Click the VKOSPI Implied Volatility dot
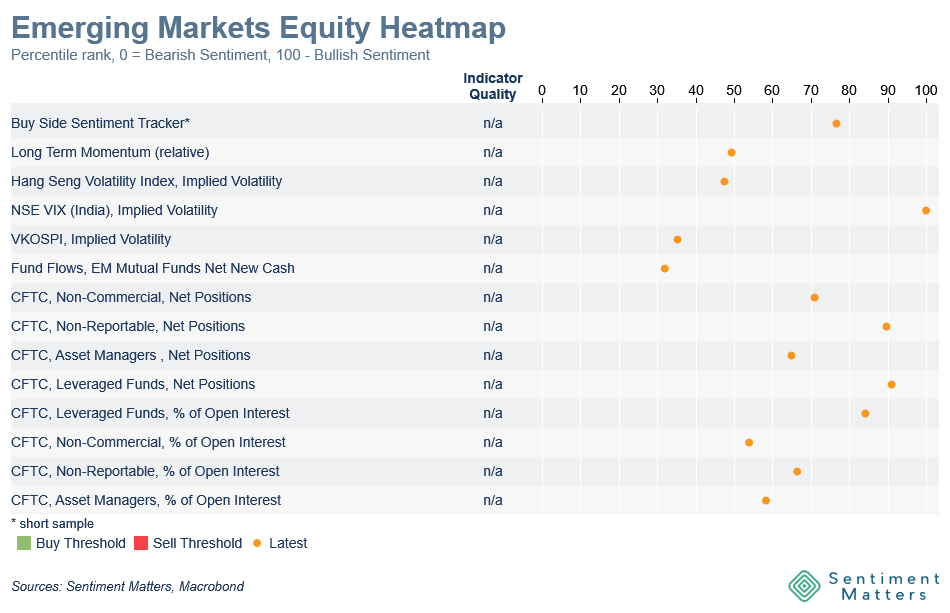 pos(677,239)
